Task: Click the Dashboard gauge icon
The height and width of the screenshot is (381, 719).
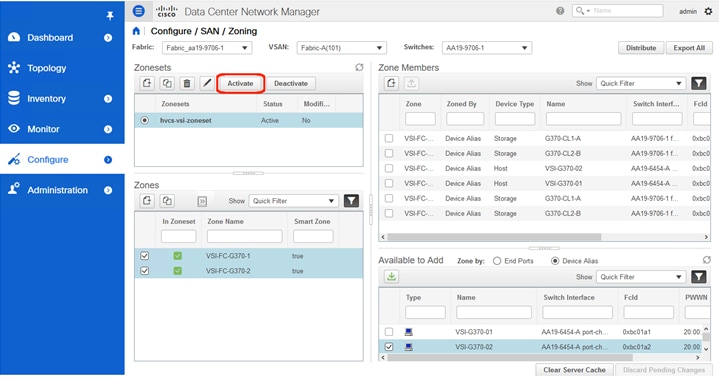Action: [14, 37]
